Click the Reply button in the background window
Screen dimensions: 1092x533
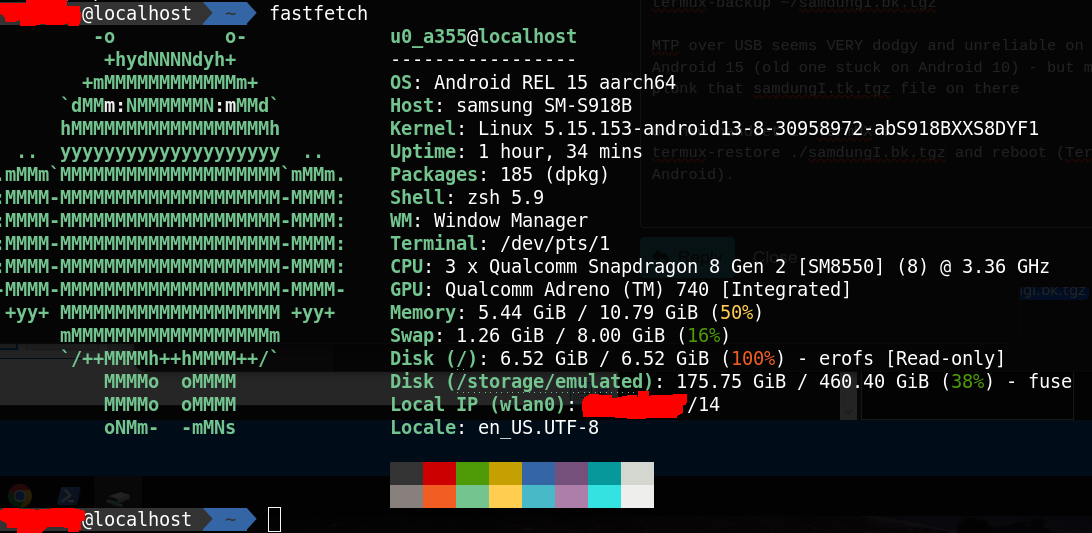click(687, 256)
